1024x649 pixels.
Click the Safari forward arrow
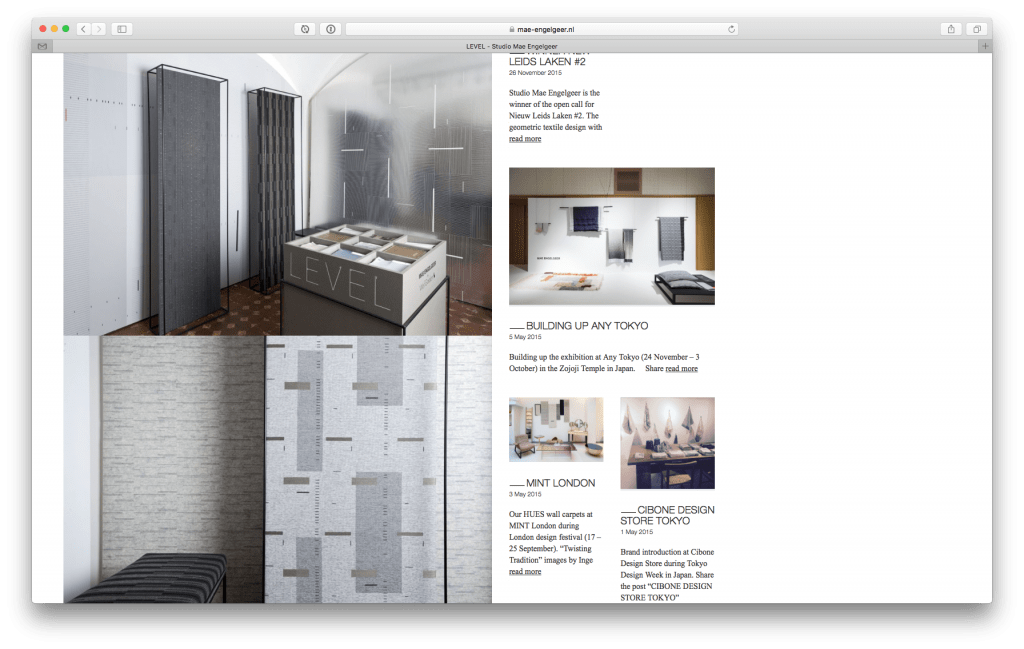99,29
